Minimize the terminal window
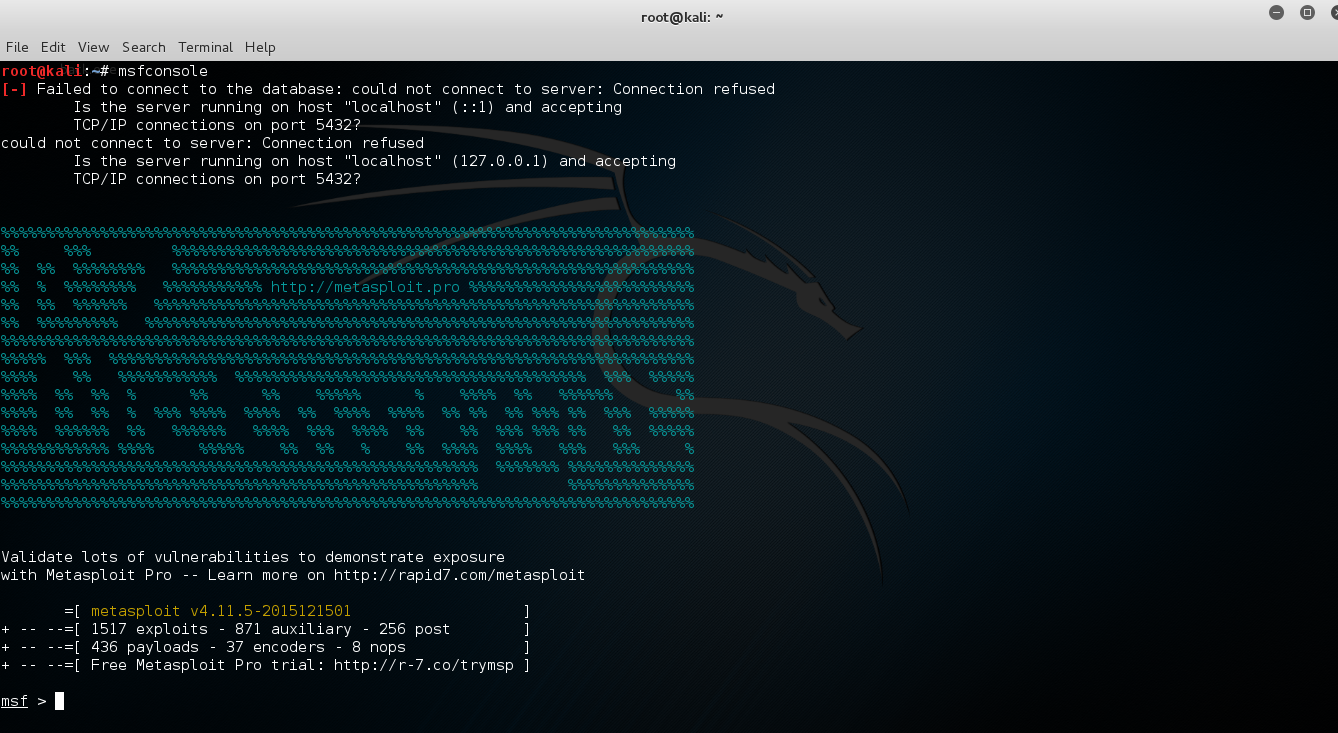Viewport: 1338px width, 733px height. (1277, 12)
